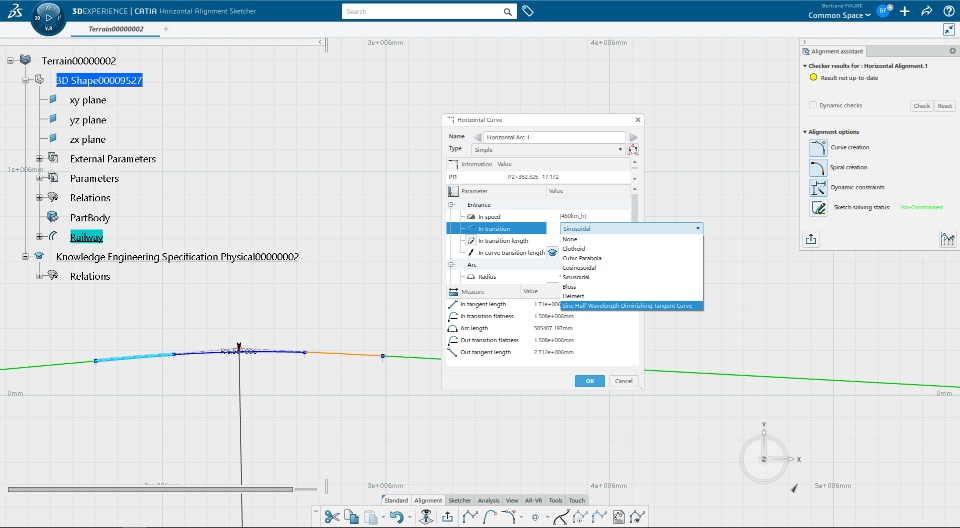Click the Cut scissors icon
Image resolution: width=960 pixels, height=528 pixels.
tap(332, 517)
